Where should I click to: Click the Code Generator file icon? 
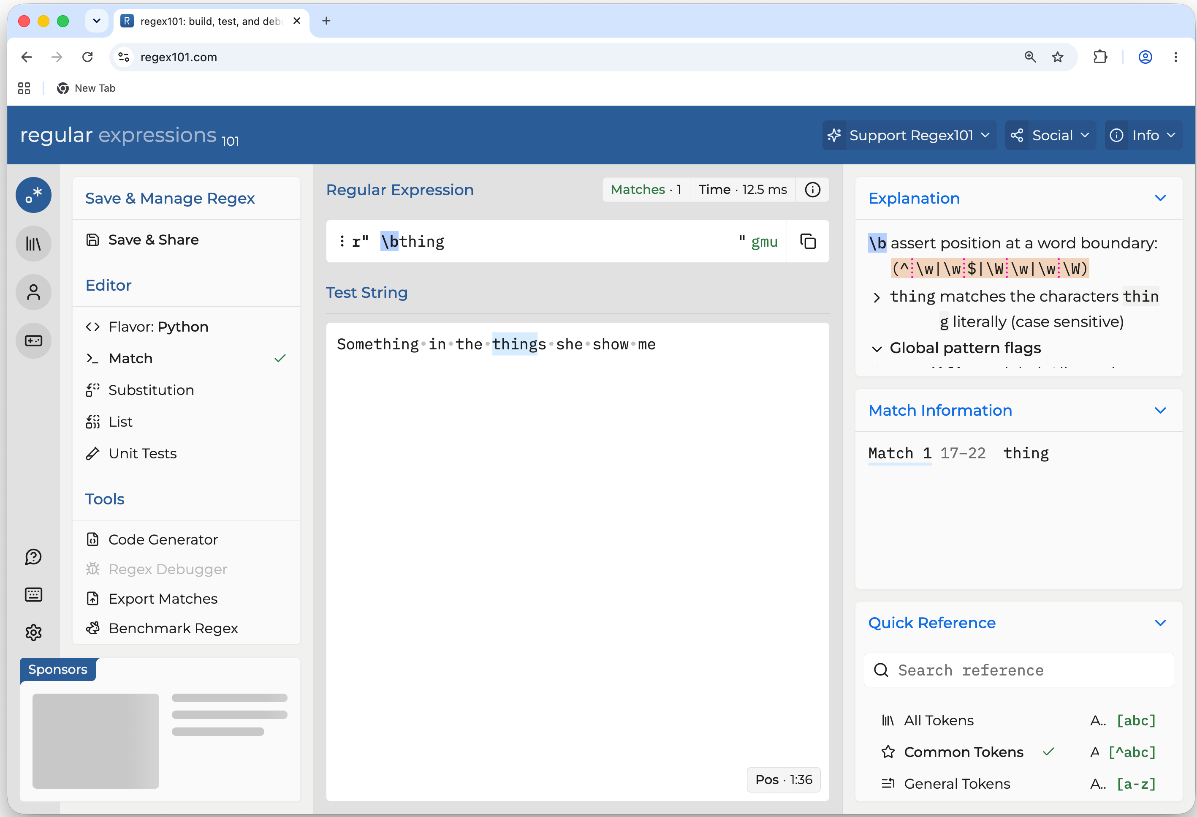[92, 539]
